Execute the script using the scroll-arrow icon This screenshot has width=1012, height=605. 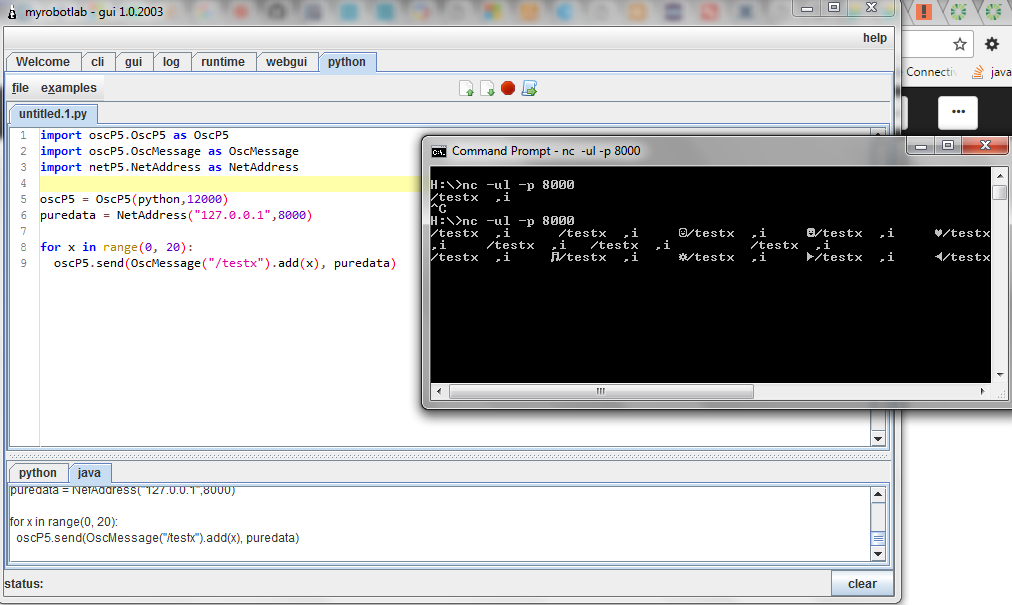529,88
